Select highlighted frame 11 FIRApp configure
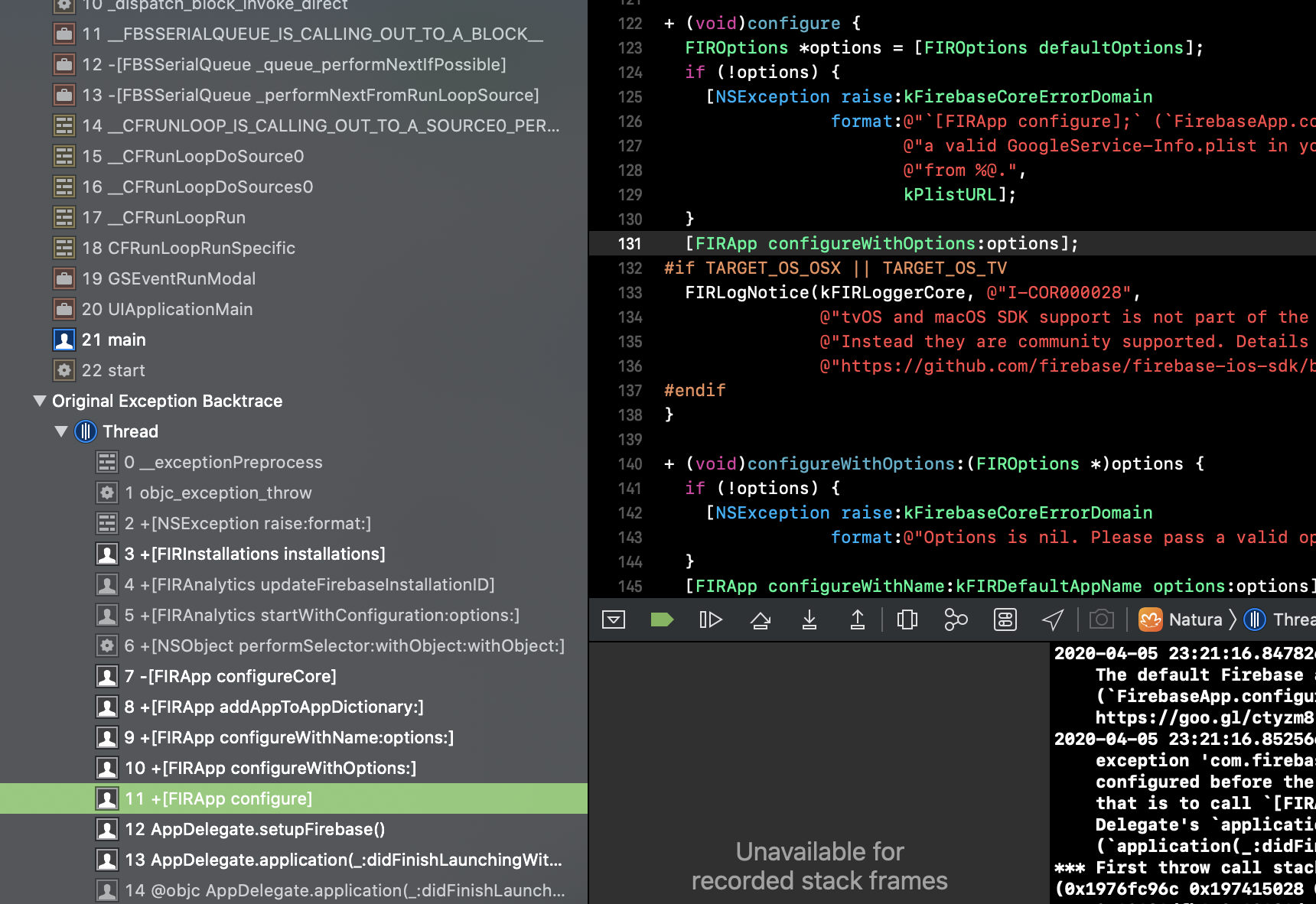 pos(294,798)
